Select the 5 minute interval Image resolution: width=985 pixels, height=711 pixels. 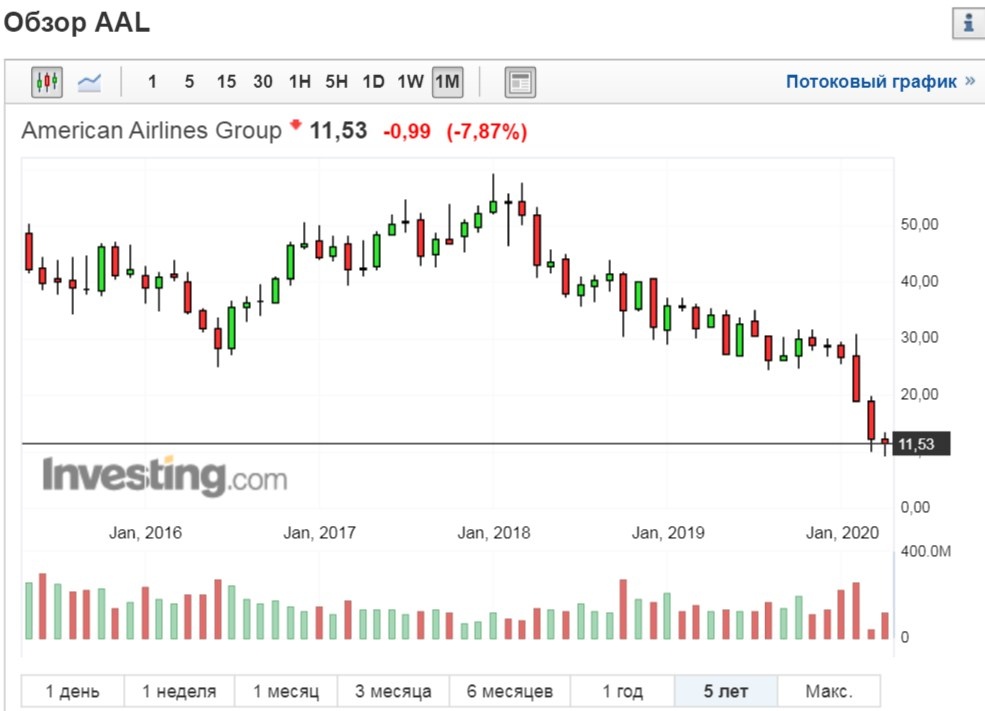click(189, 82)
